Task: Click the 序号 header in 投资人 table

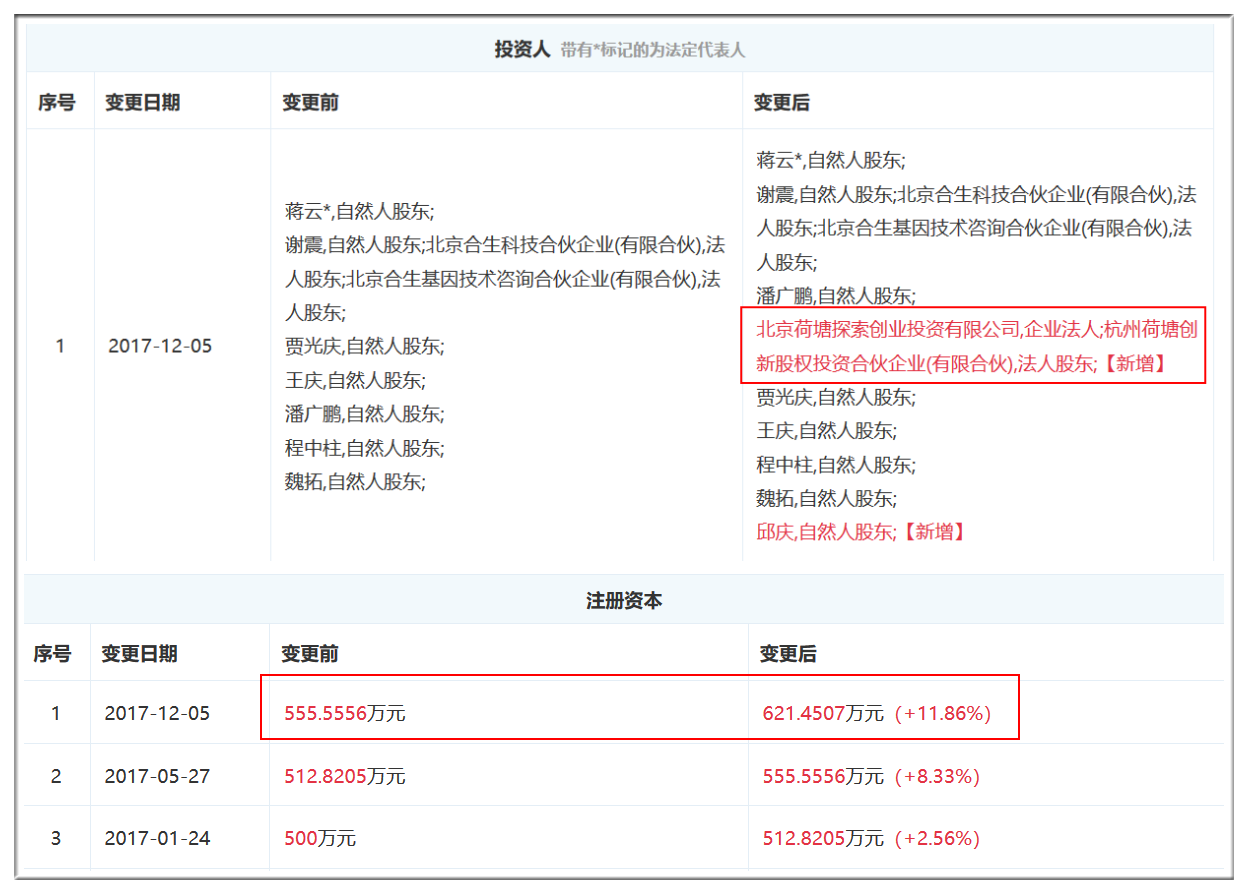Action: 57,102
